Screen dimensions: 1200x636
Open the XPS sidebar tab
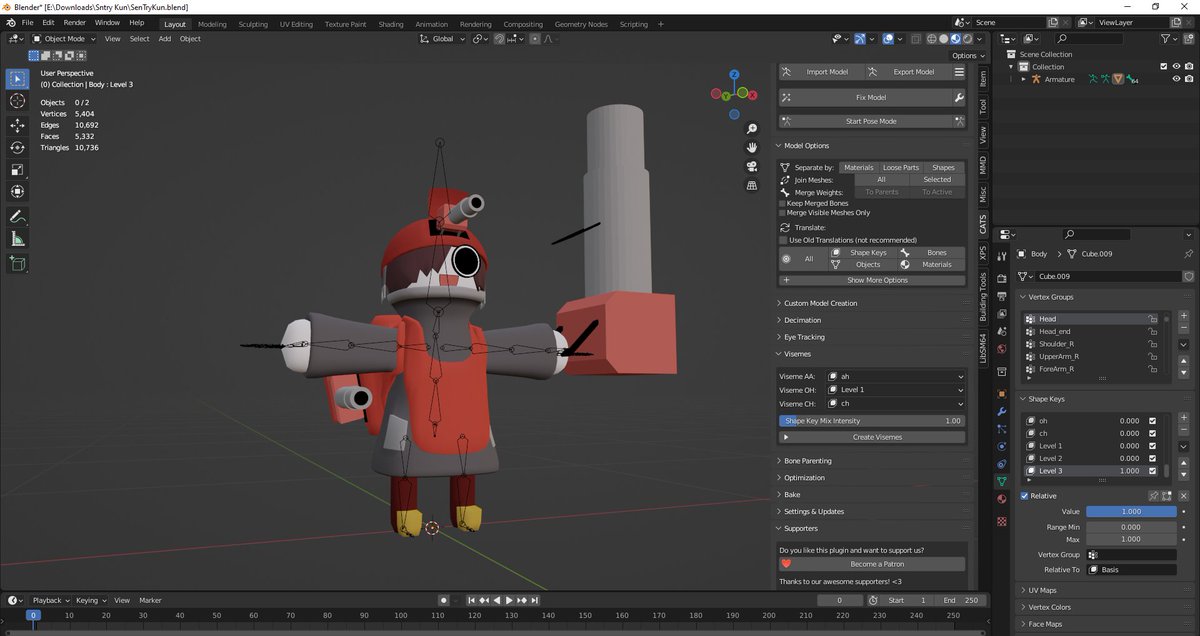pyautogui.click(x=982, y=254)
